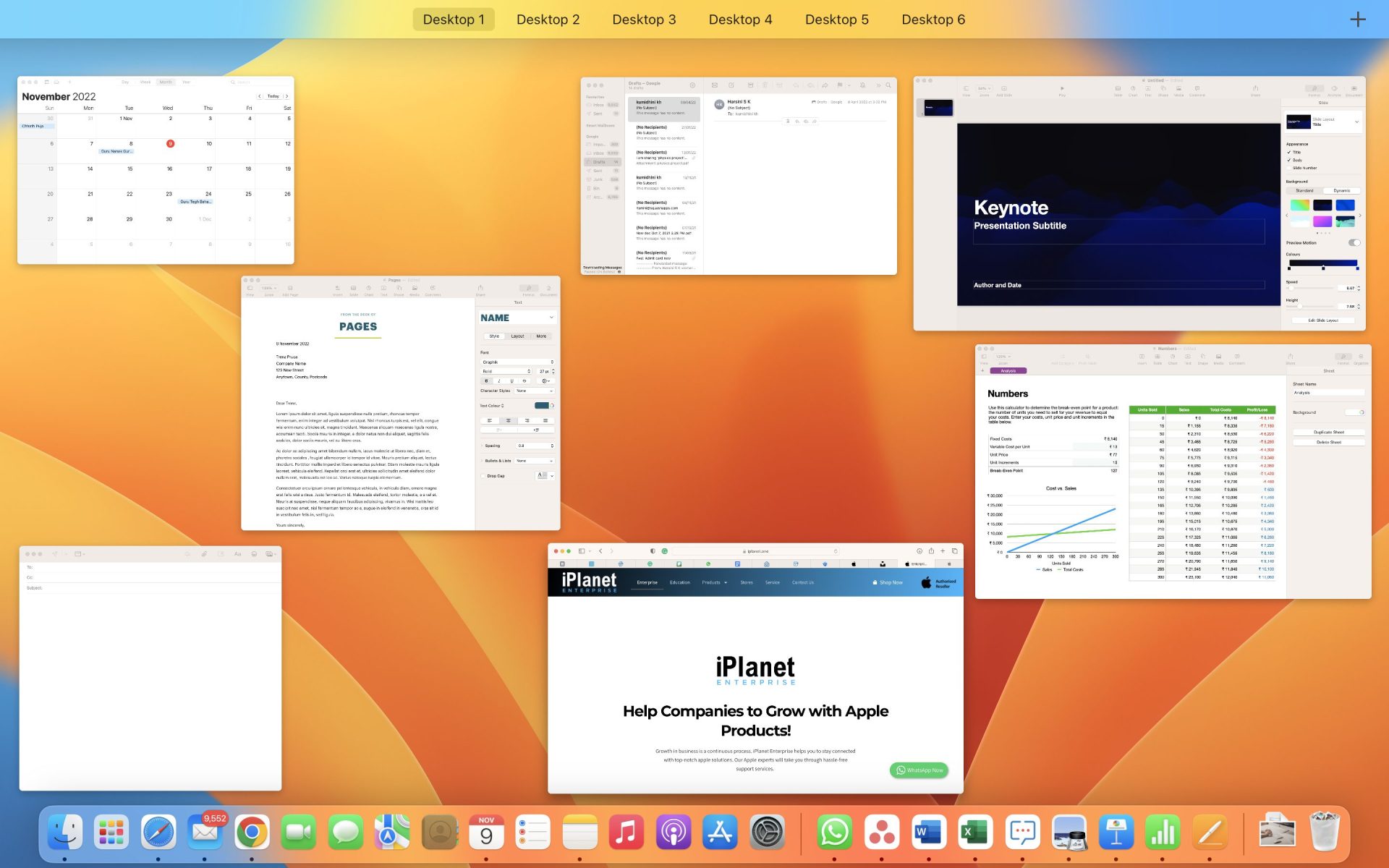This screenshot has height=868, width=1389.
Task: Toggle Underline in Pages font panel
Action: 511,380
